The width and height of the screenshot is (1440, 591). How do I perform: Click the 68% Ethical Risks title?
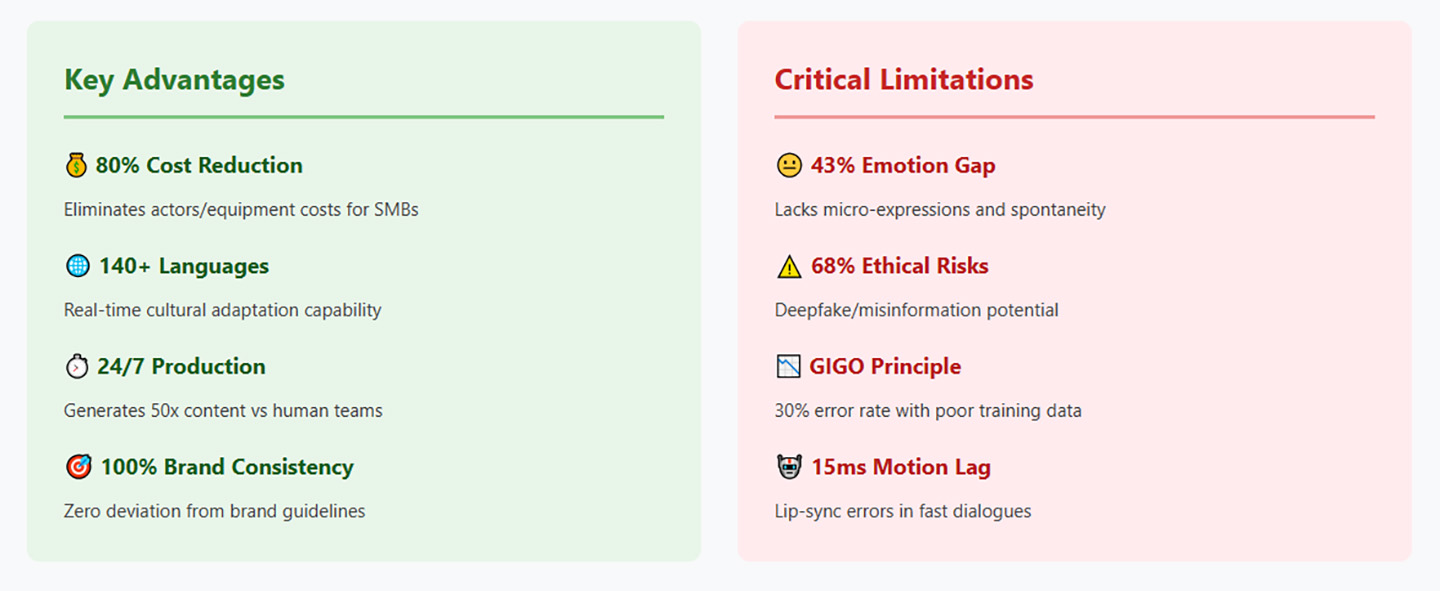[x=899, y=266]
